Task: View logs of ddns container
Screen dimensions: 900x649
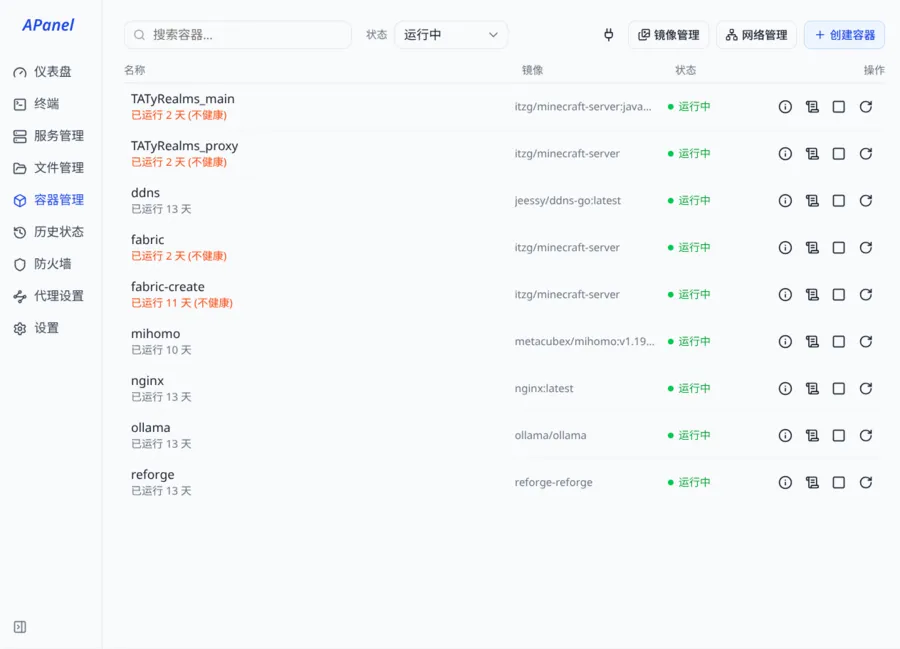Action: (x=812, y=201)
